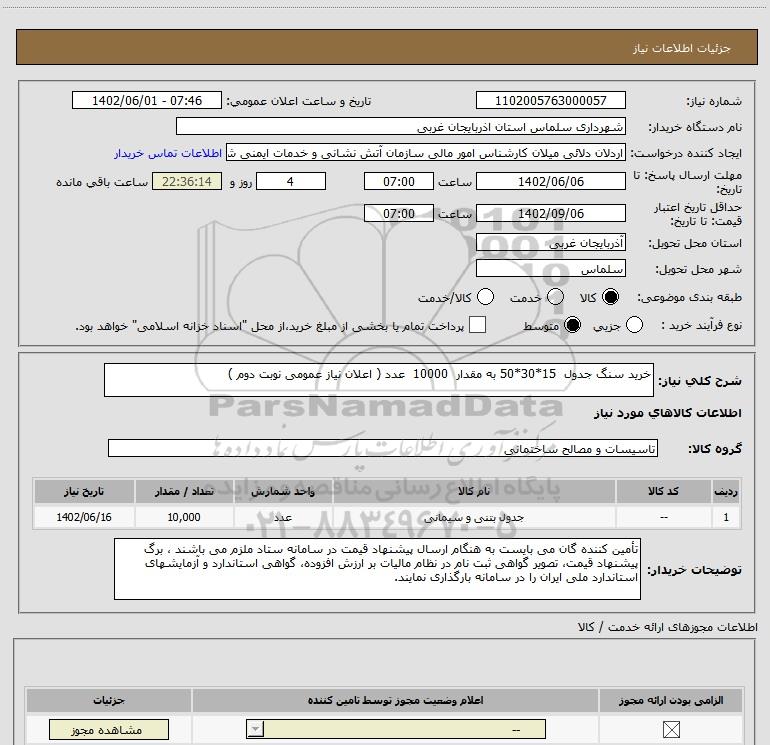This screenshot has height=745, width=770.
Task: Click the اطلاعات کالاهای مورد نیاز heading
Action: (667, 413)
